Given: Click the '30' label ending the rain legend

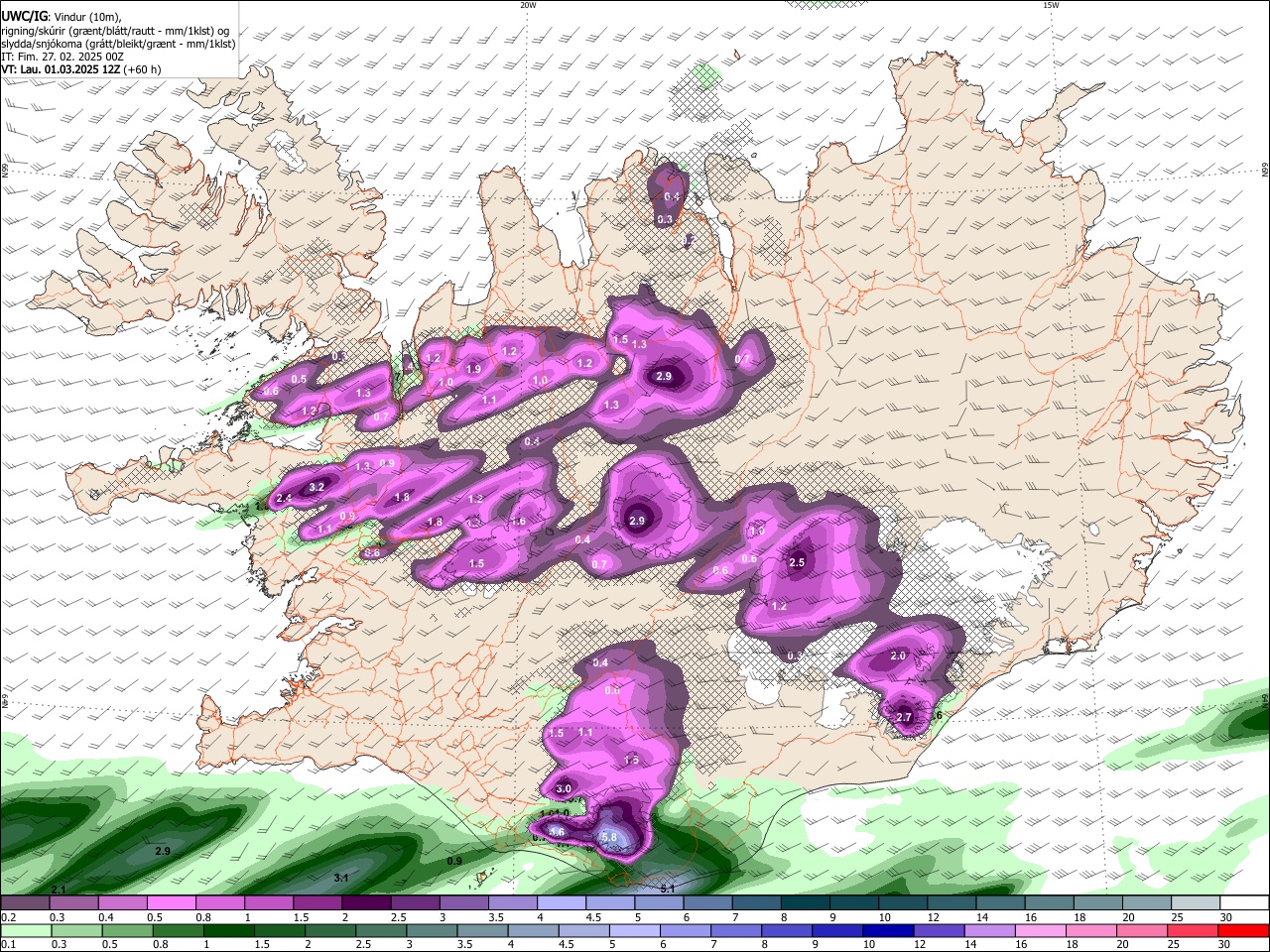Looking at the screenshot, I should pyautogui.click(x=1225, y=945).
